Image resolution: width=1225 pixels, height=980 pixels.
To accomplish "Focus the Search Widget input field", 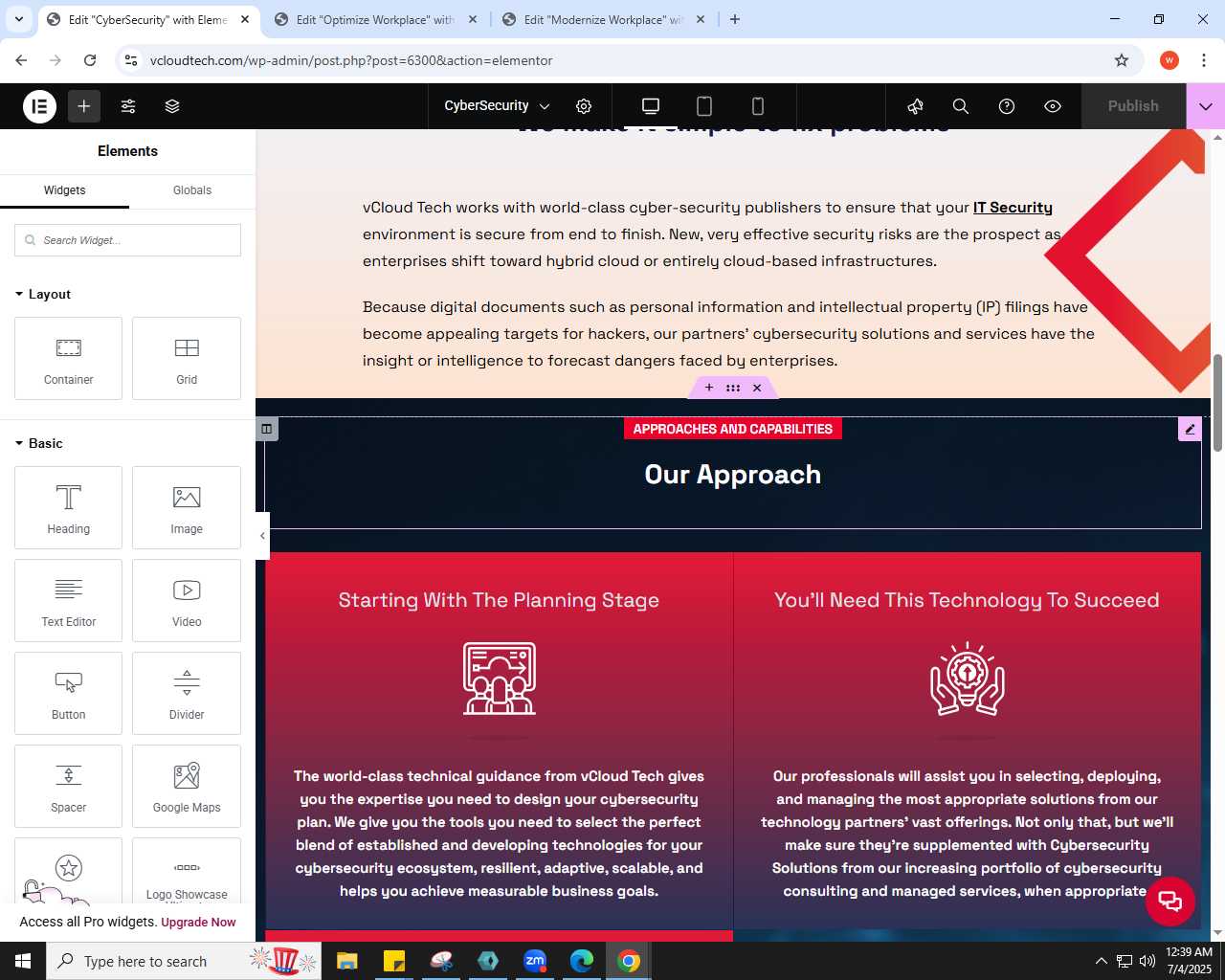I will click(x=127, y=240).
